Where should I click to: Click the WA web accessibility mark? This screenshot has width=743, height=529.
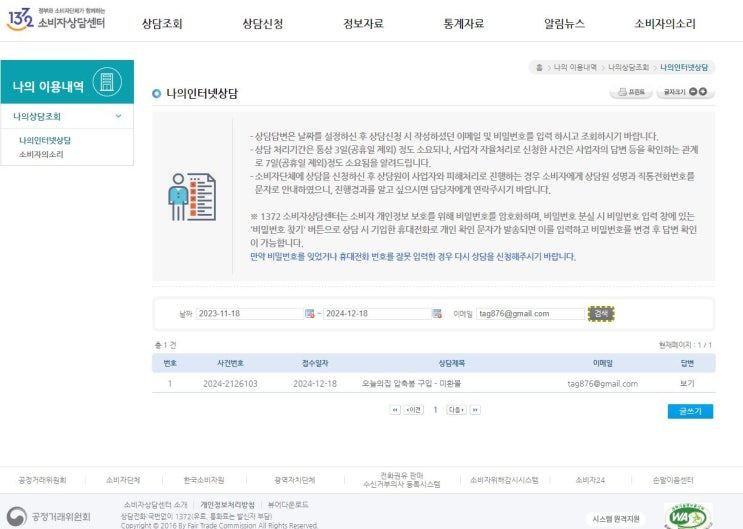coord(688,516)
